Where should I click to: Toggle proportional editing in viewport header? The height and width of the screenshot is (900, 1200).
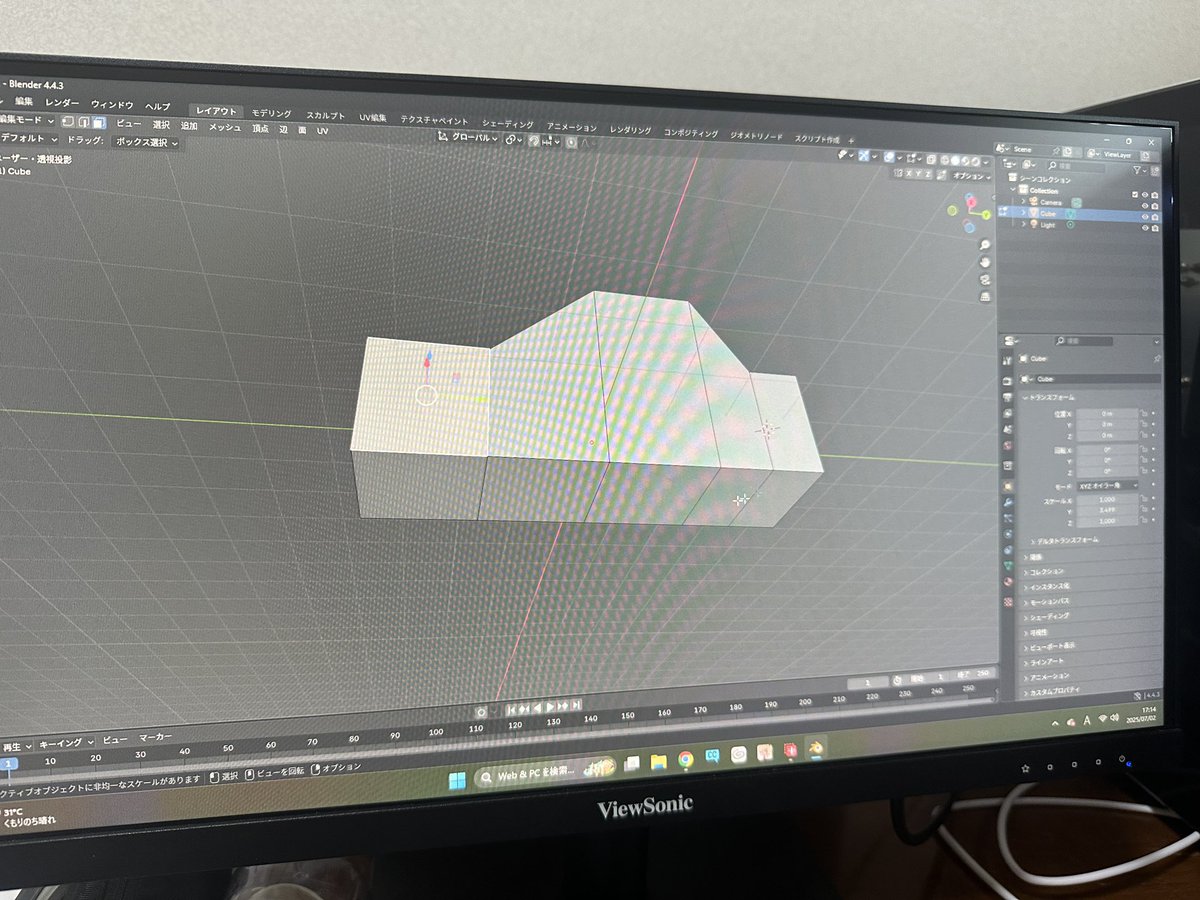pos(571,142)
